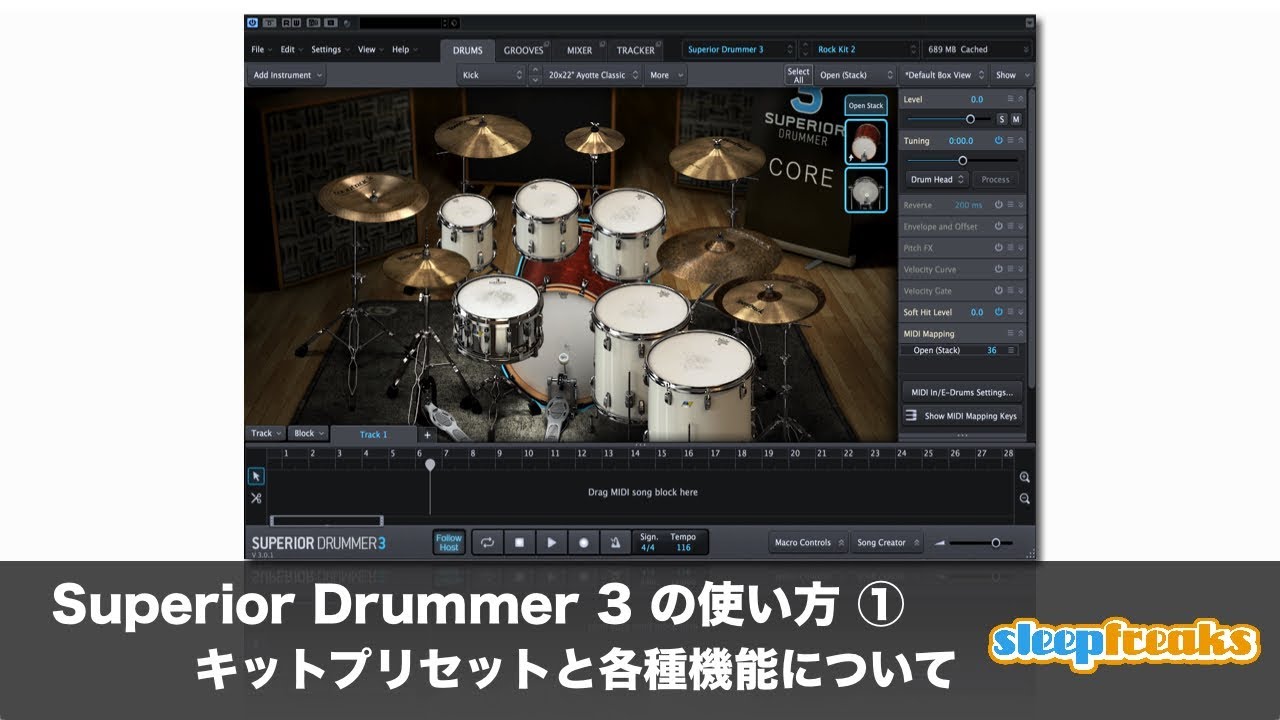Click the Track 1 label in the track list
This screenshot has width=1280, height=720.
click(373, 433)
